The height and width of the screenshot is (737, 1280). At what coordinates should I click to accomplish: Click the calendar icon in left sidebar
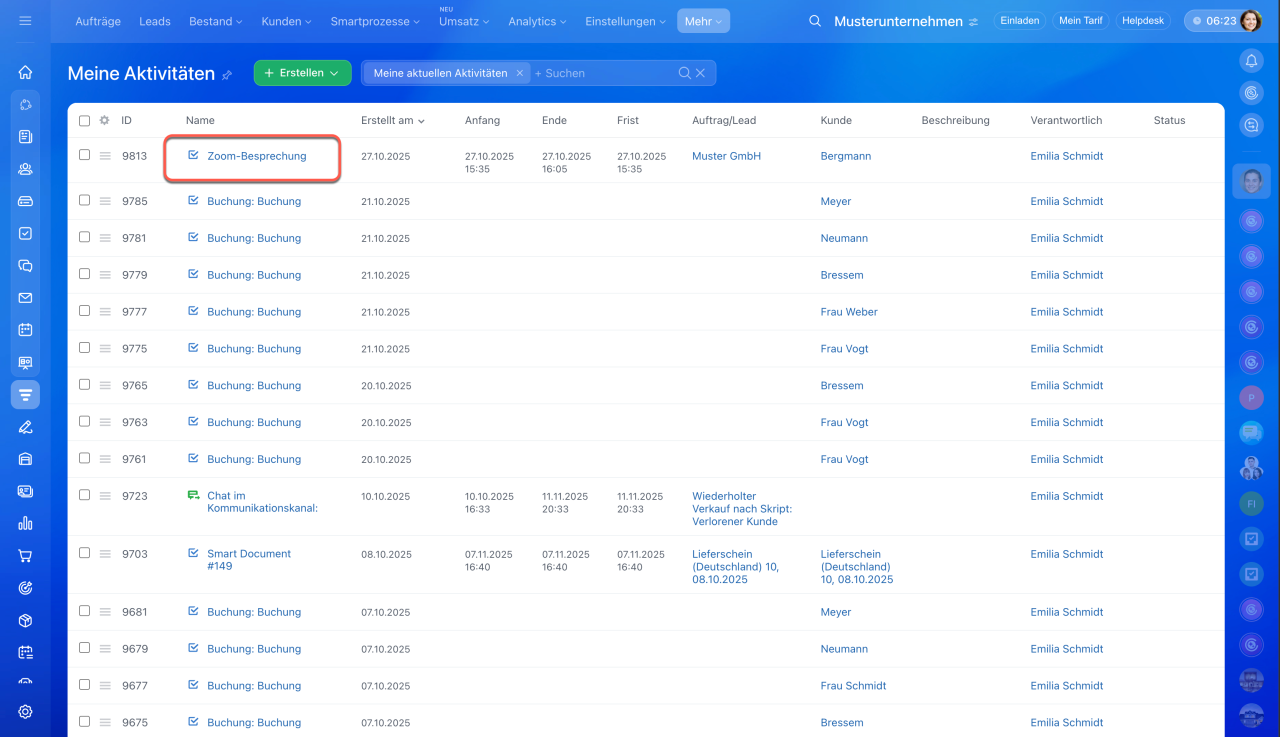(x=25, y=330)
